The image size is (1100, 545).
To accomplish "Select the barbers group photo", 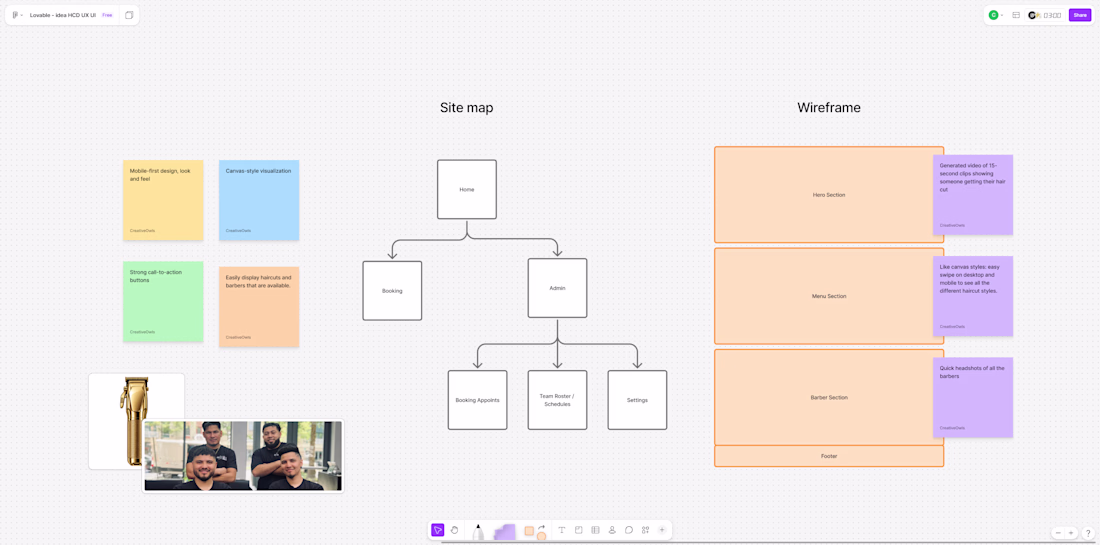I will (x=243, y=456).
